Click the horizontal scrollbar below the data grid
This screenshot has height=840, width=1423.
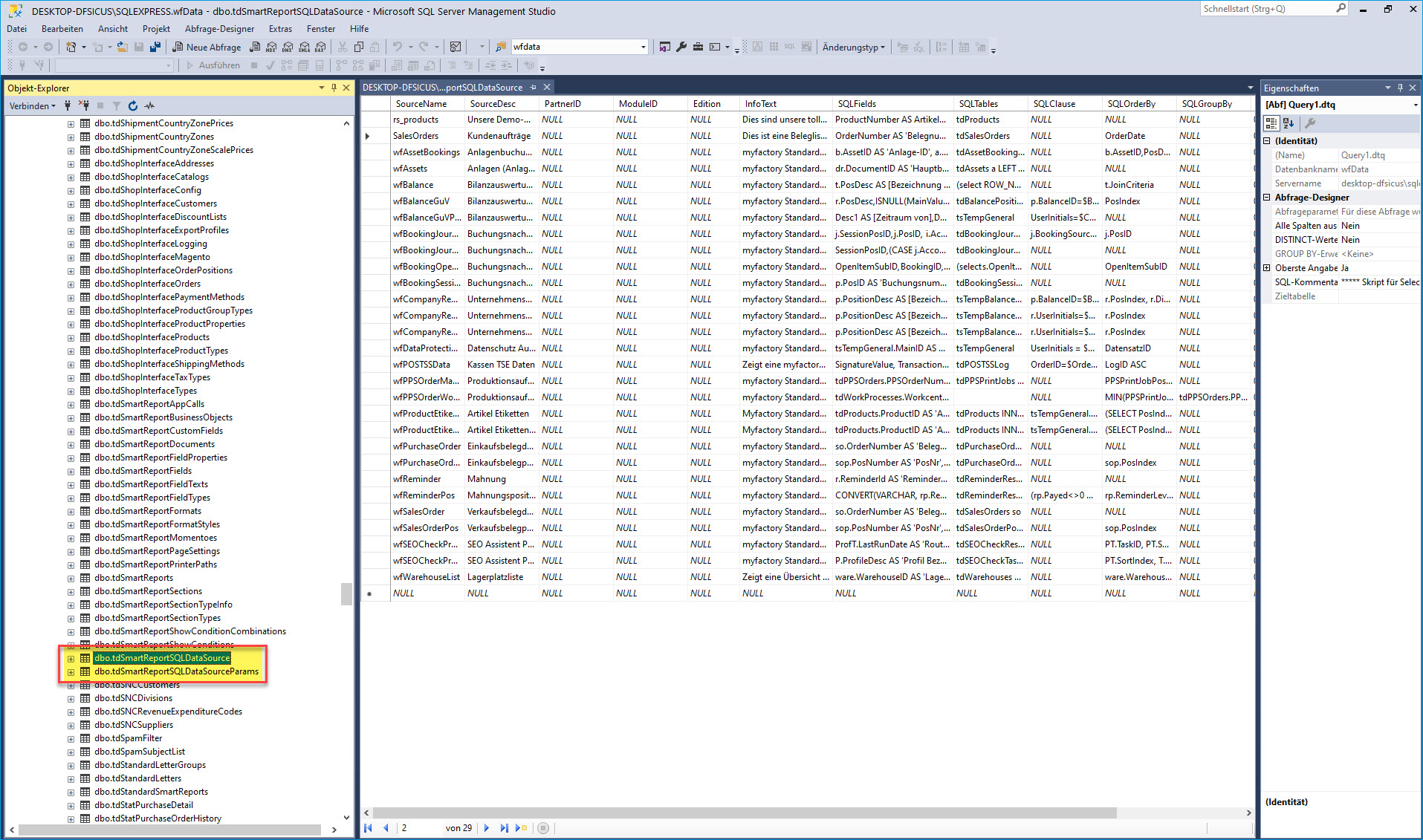(x=743, y=813)
